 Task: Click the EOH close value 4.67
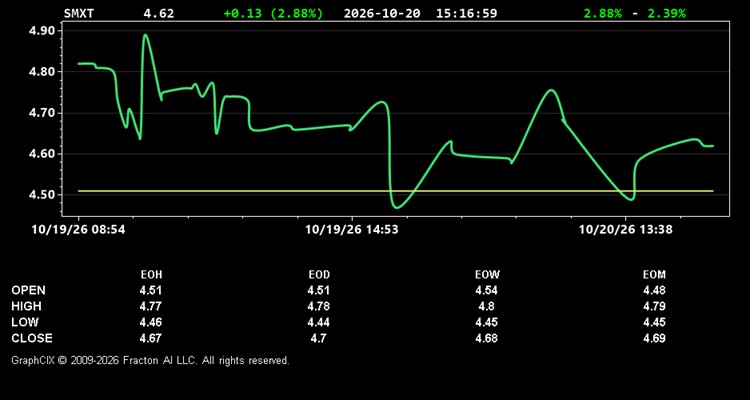(x=151, y=338)
